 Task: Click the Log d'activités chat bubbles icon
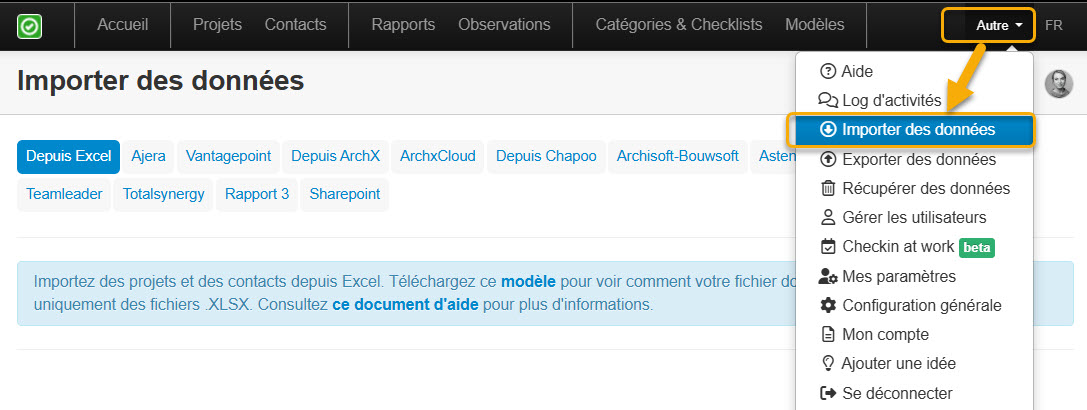point(828,101)
